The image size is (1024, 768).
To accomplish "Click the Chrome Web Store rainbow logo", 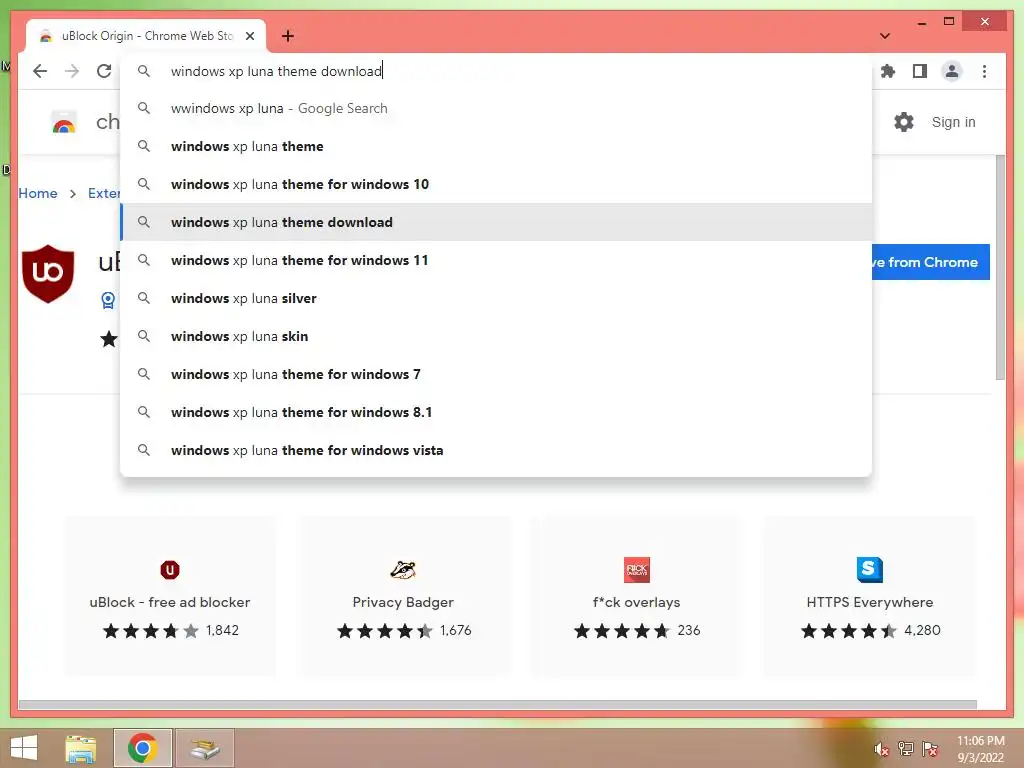I will pyautogui.click(x=64, y=122).
